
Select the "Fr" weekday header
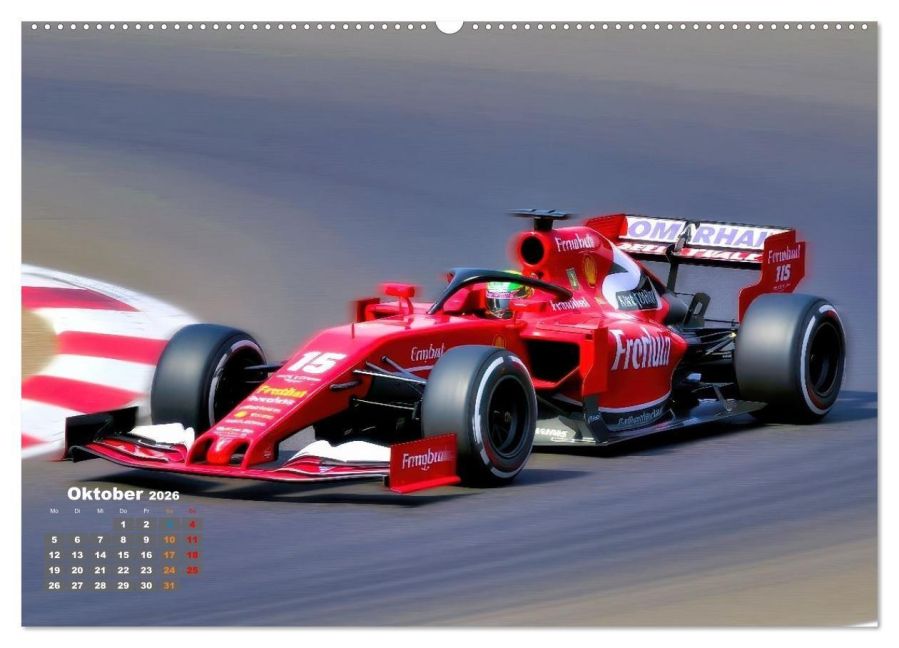click(146, 511)
